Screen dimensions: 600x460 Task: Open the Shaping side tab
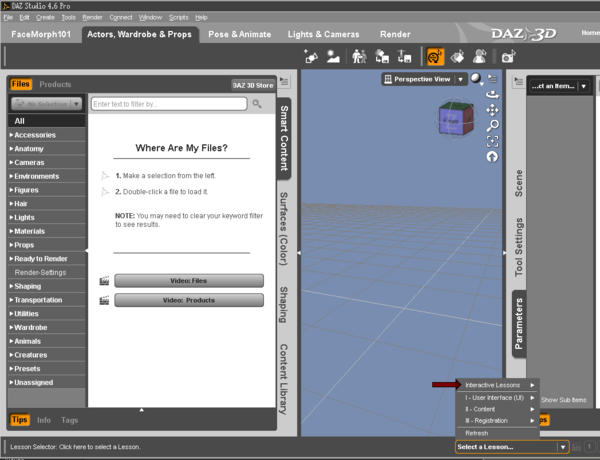284,305
